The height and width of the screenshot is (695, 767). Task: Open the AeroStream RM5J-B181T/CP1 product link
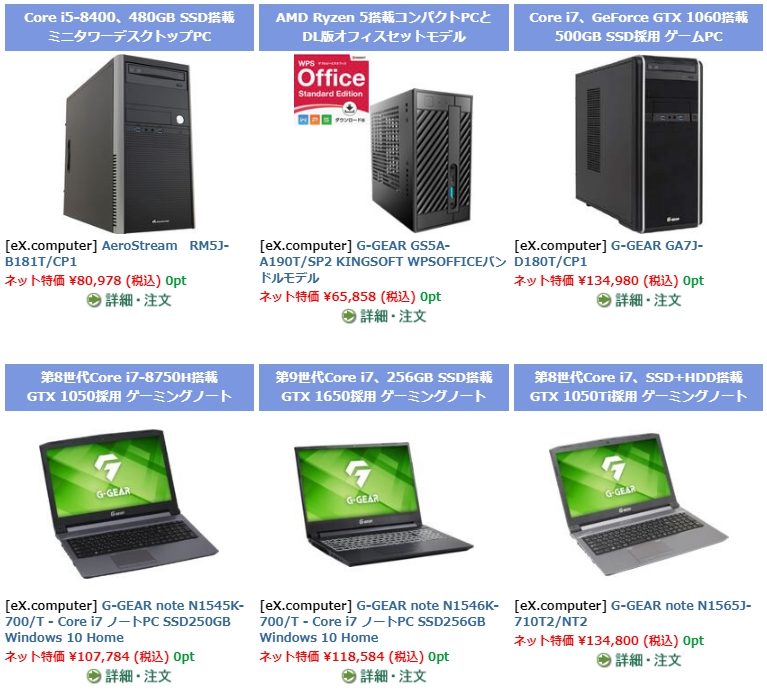click(x=117, y=253)
